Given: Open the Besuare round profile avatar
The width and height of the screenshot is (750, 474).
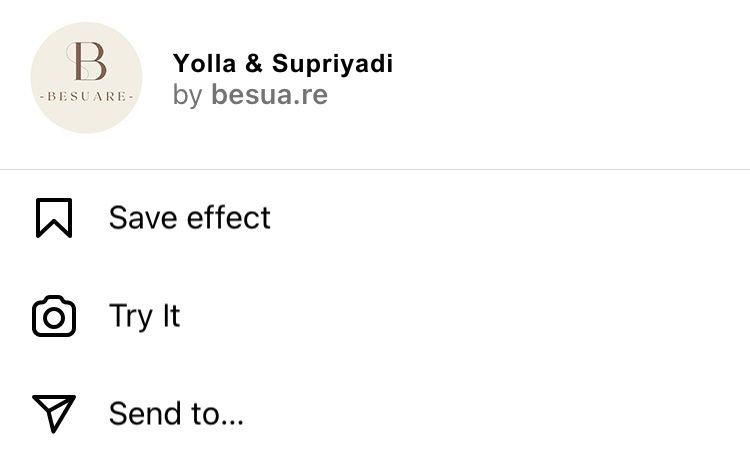Looking at the screenshot, I should pos(87,77).
